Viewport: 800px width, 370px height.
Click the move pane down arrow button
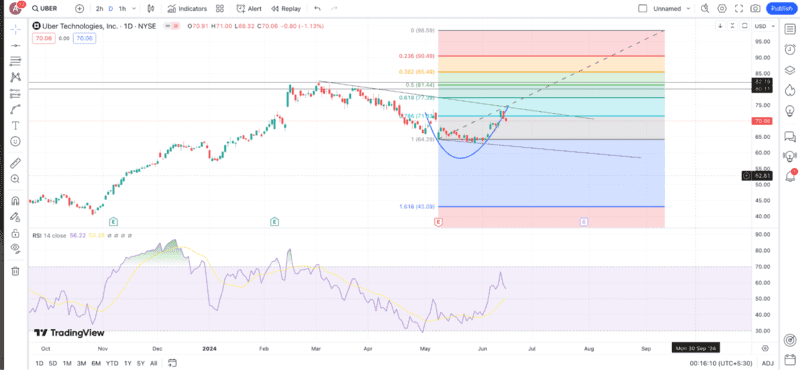[x=720, y=26]
